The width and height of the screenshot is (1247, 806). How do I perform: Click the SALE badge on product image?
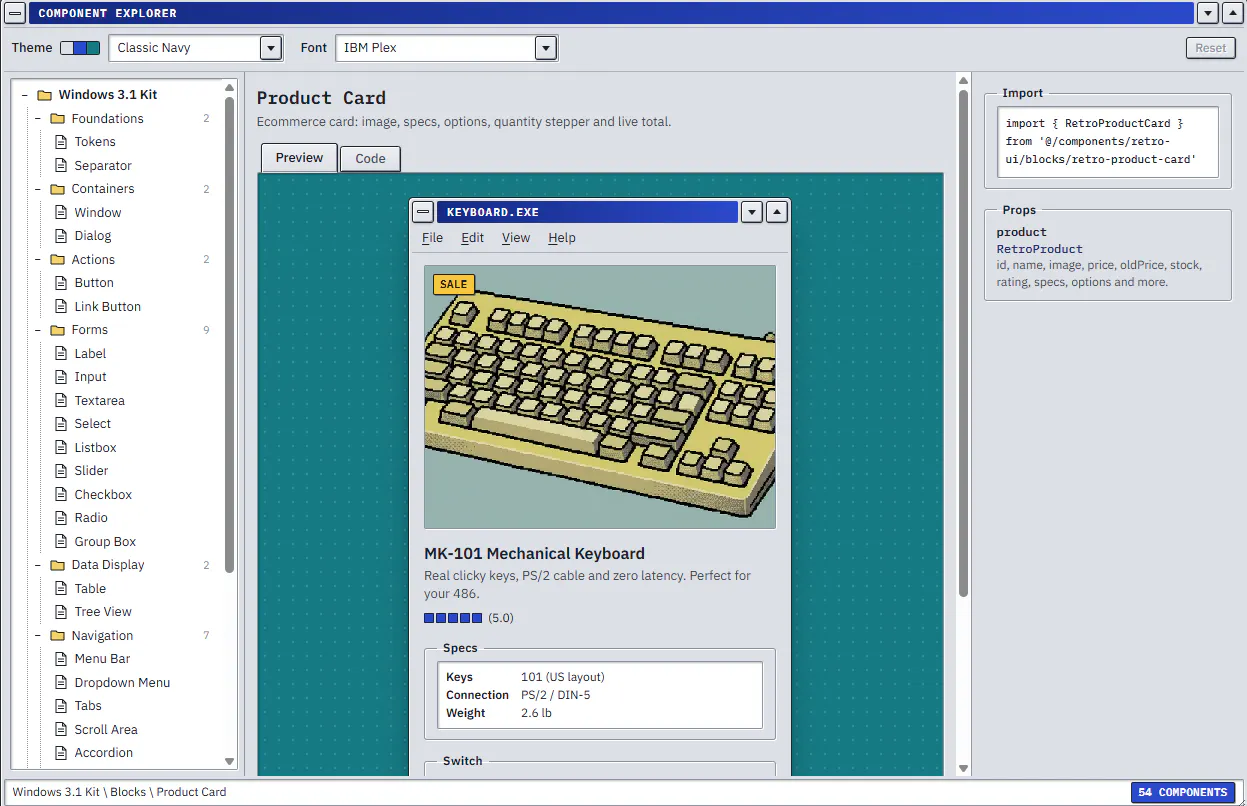click(x=453, y=284)
